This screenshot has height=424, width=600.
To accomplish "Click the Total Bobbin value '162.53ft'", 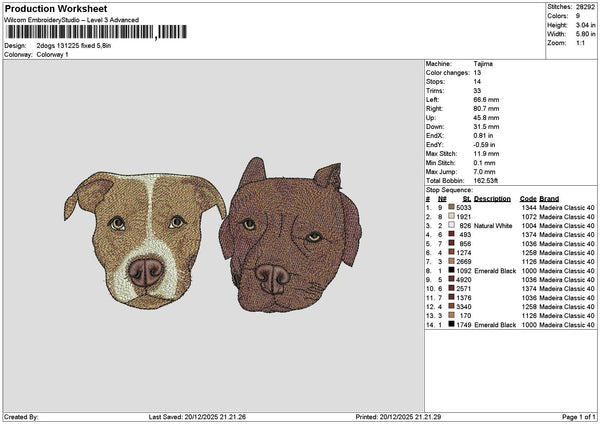I will click(x=486, y=181).
